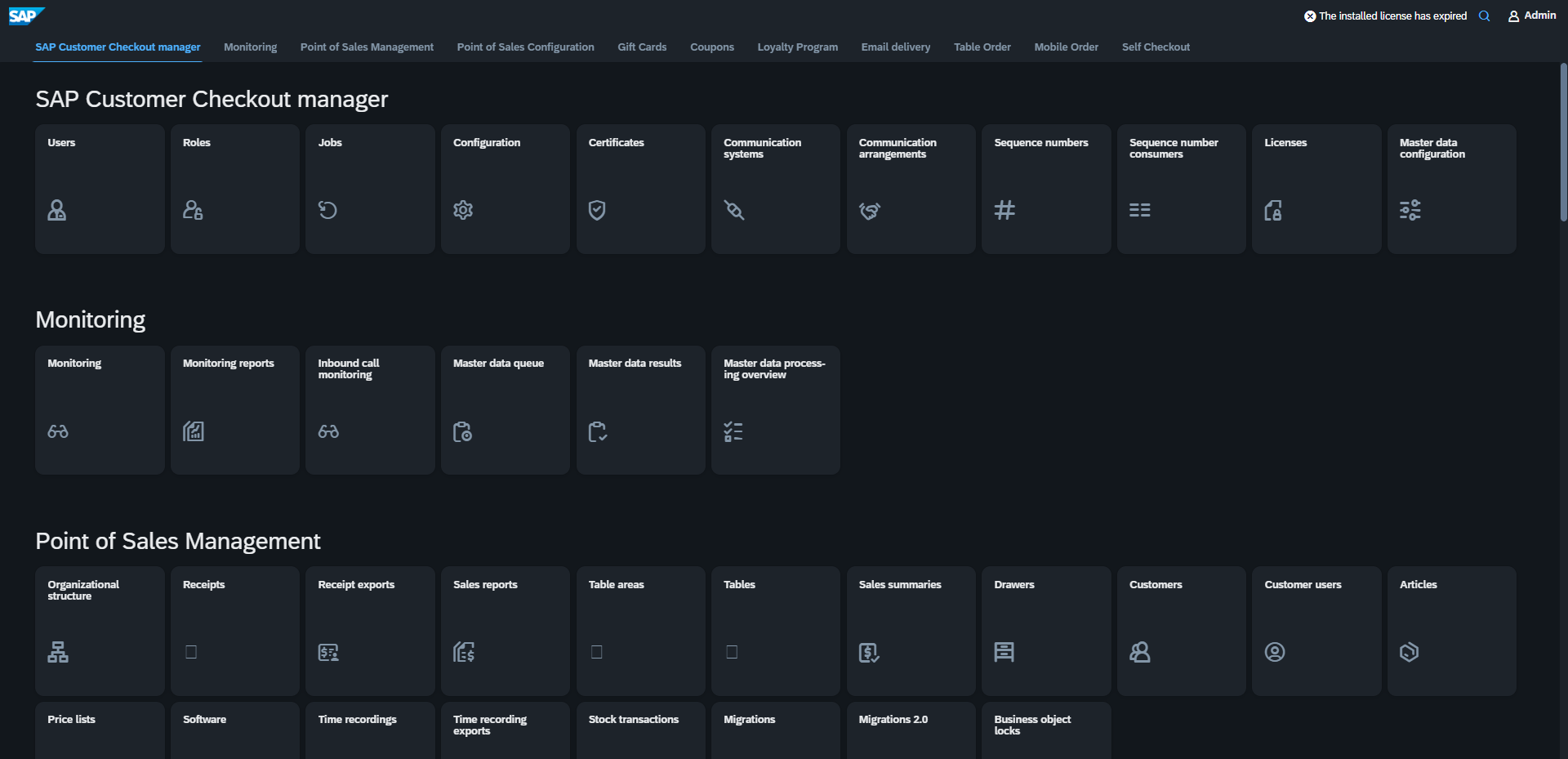Image resolution: width=1568 pixels, height=759 pixels.
Task: Open the Certificates shield tile
Action: (640, 189)
